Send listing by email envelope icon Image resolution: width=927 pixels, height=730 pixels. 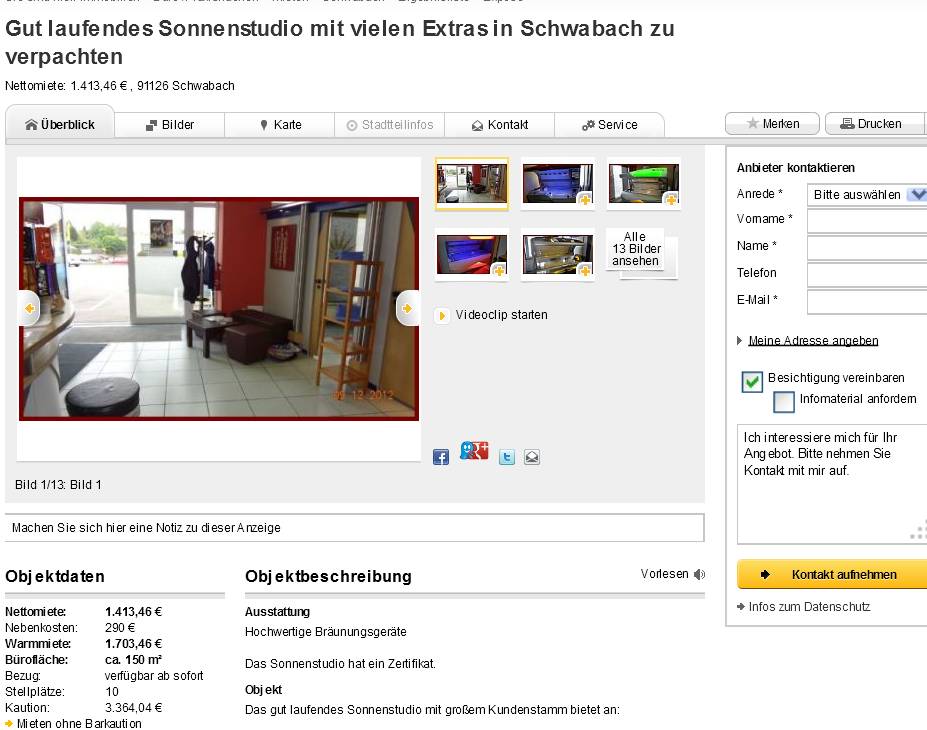[531, 457]
